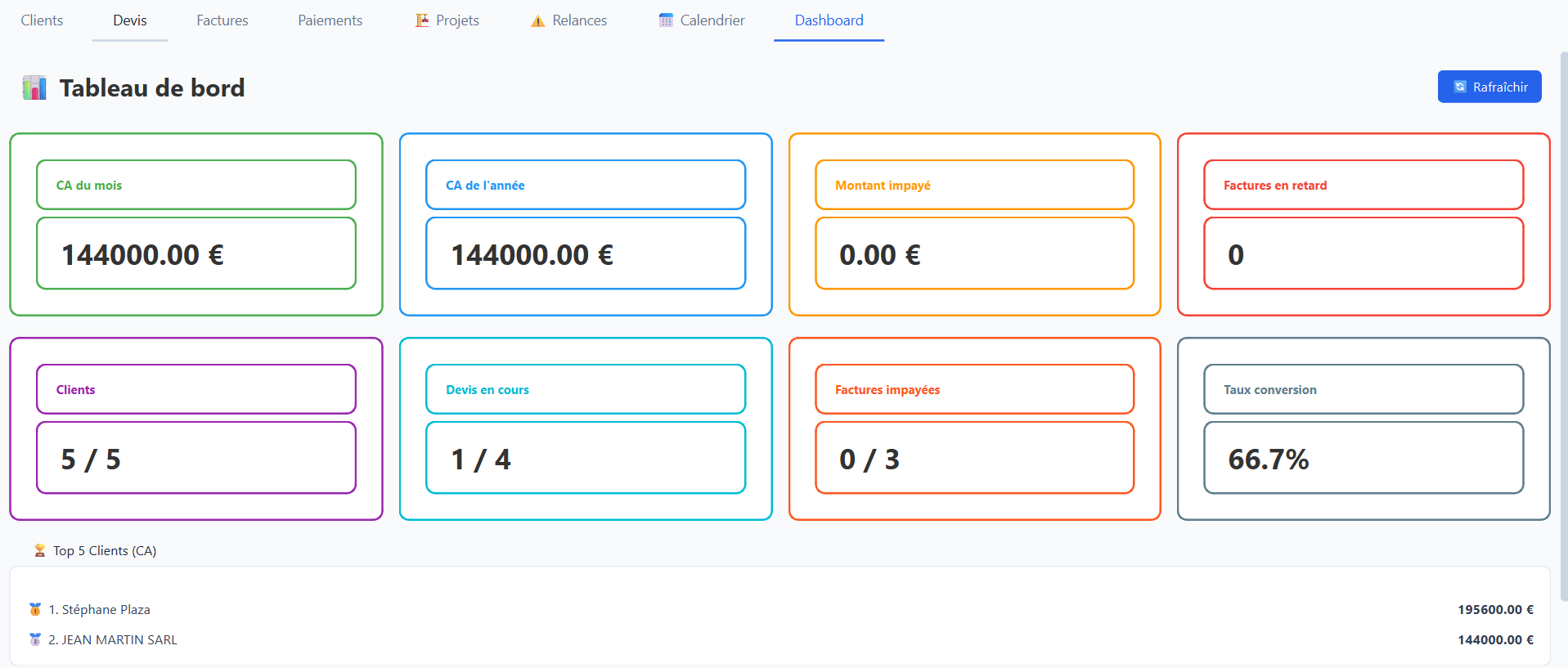
Task: Click the 144000.00 € amount for JEAN MARTIN SARL
Action: pyautogui.click(x=1495, y=640)
